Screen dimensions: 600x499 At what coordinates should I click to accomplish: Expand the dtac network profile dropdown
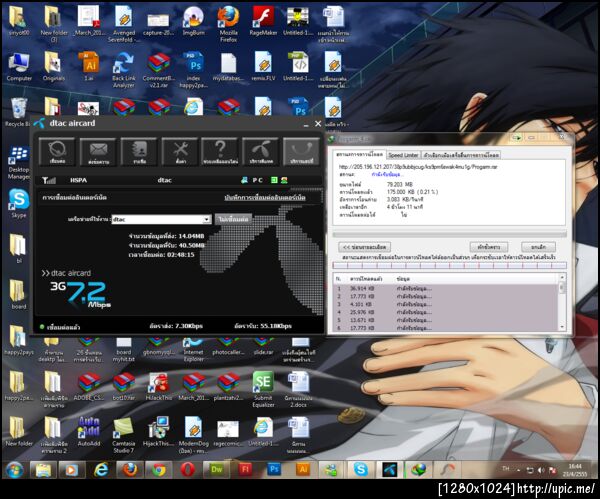pyautogui.click(x=206, y=219)
